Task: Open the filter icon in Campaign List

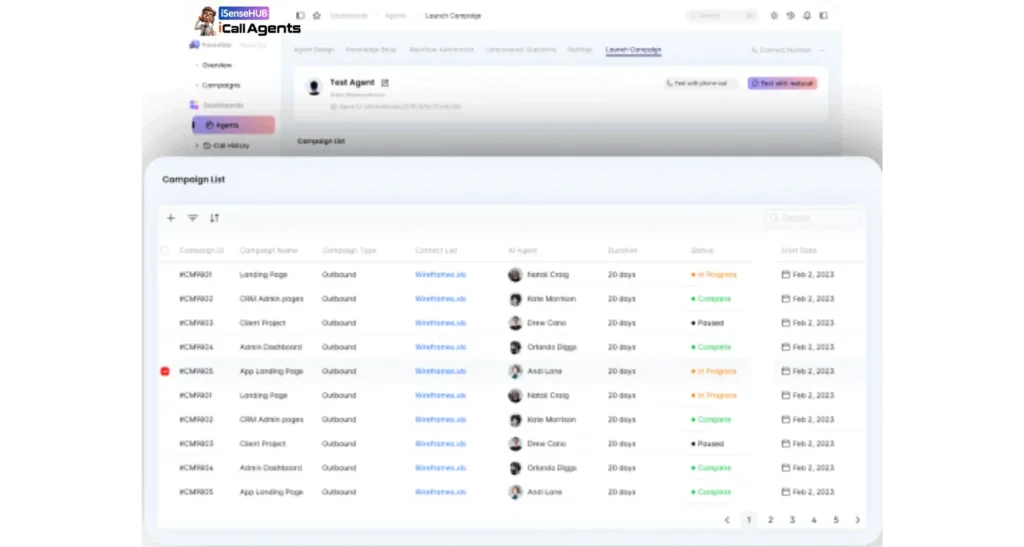Action: tap(193, 218)
